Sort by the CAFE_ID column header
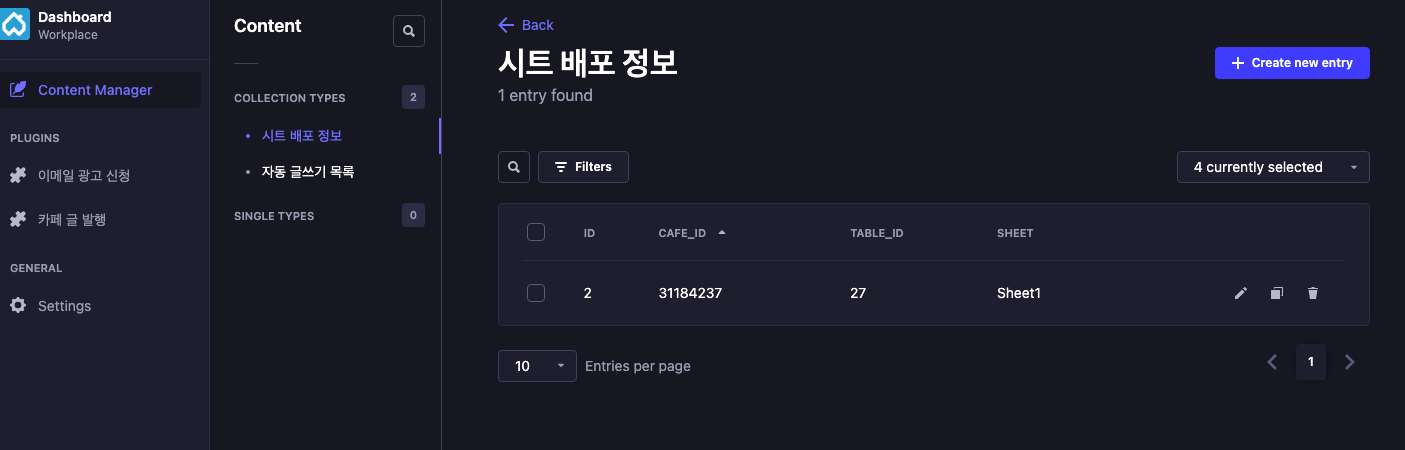Screen dimensions: 1405x450 click(683, 233)
